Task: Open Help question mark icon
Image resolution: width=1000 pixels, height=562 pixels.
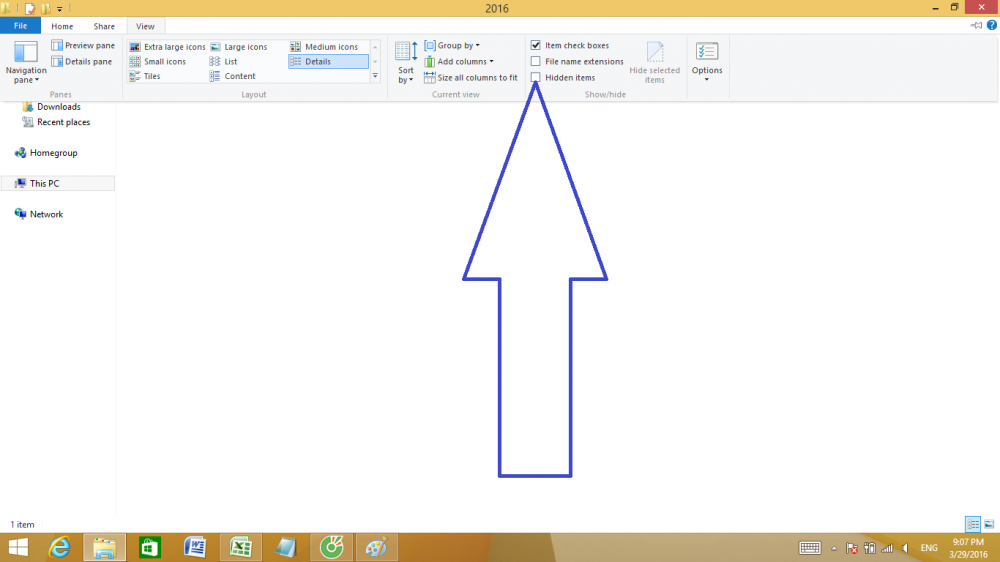Action: pyautogui.click(x=992, y=25)
